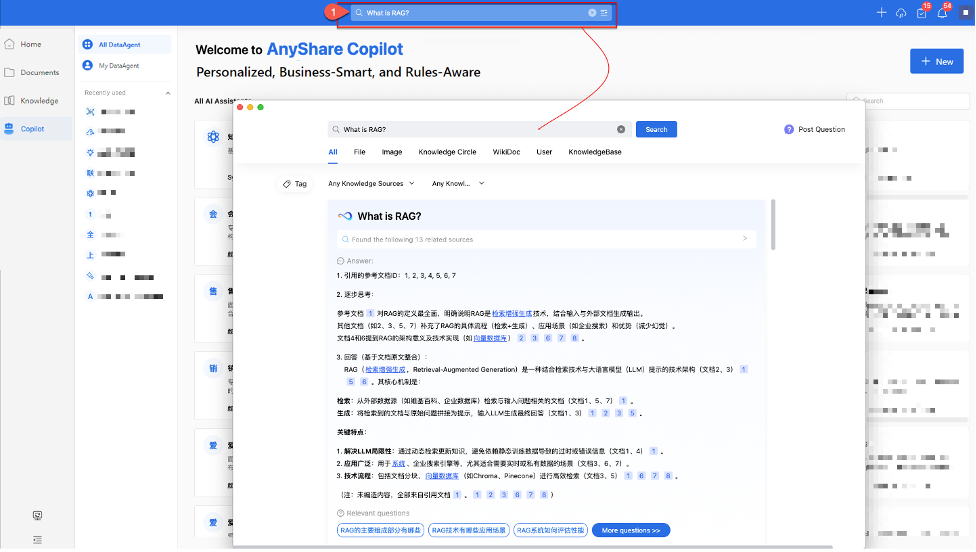Open the notifications bell icon

pyautogui.click(x=941, y=13)
